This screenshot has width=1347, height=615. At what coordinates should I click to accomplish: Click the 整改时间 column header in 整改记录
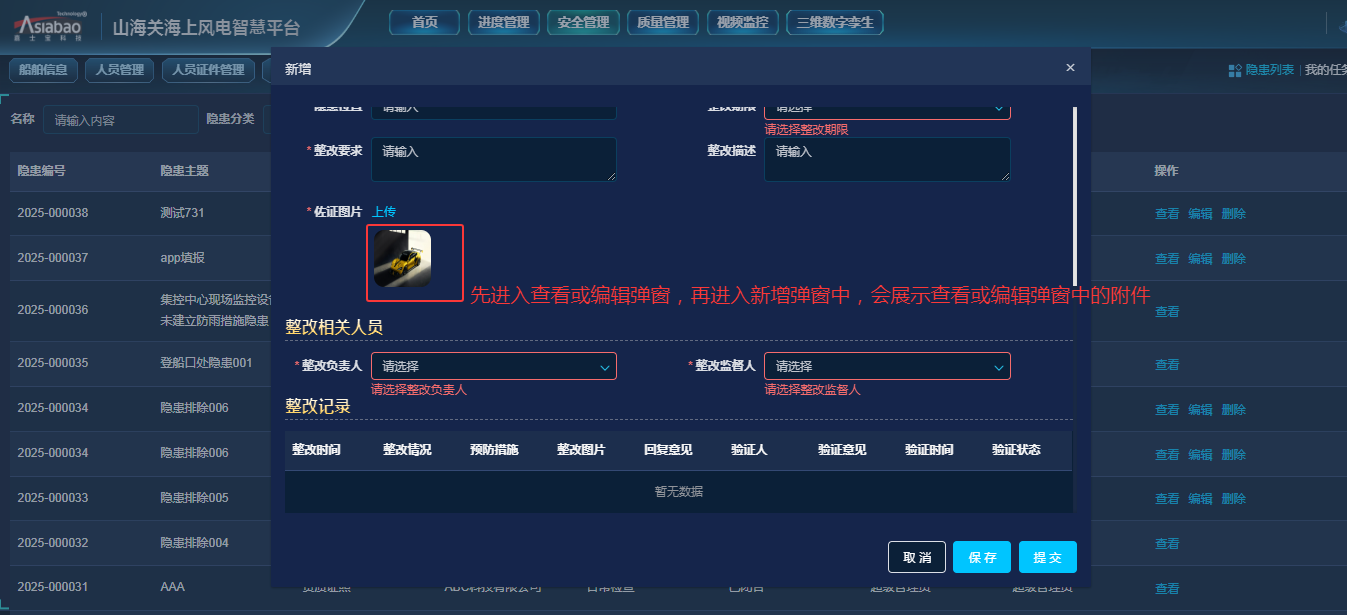(x=316, y=450)
